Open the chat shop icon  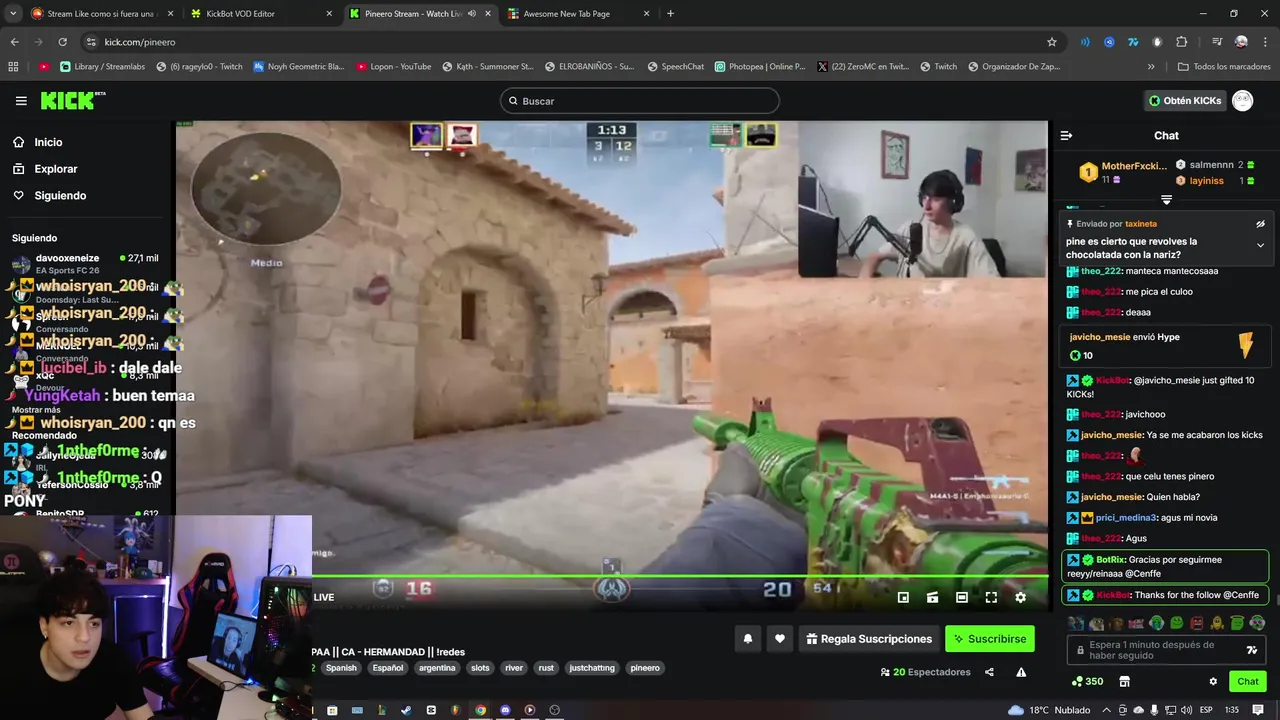(1124, 681)
